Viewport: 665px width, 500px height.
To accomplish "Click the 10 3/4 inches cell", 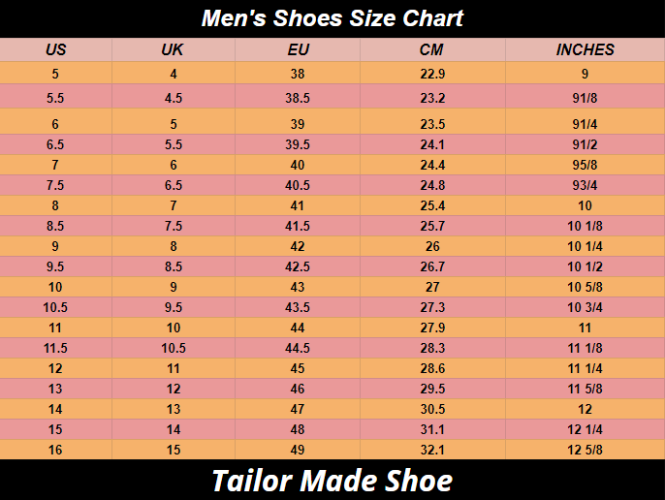I will point(585,307).
